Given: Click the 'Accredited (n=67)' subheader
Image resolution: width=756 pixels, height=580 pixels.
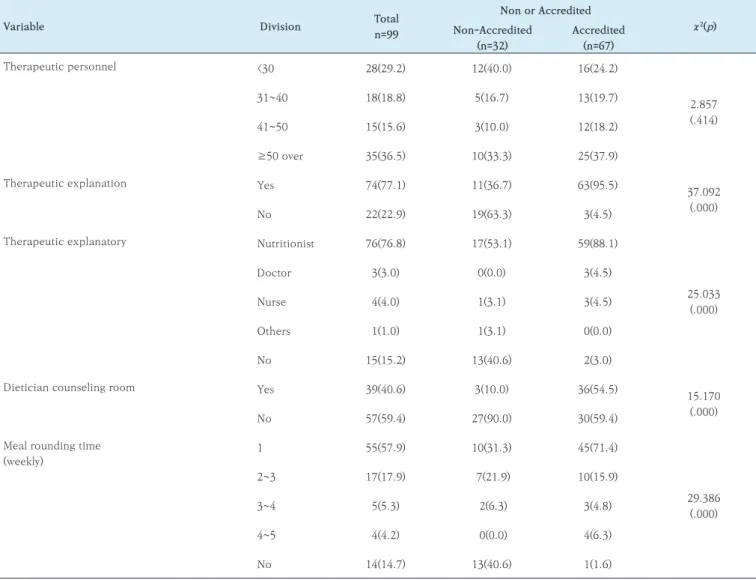Looking at the screenshot, I should click(x=598, y=37).
